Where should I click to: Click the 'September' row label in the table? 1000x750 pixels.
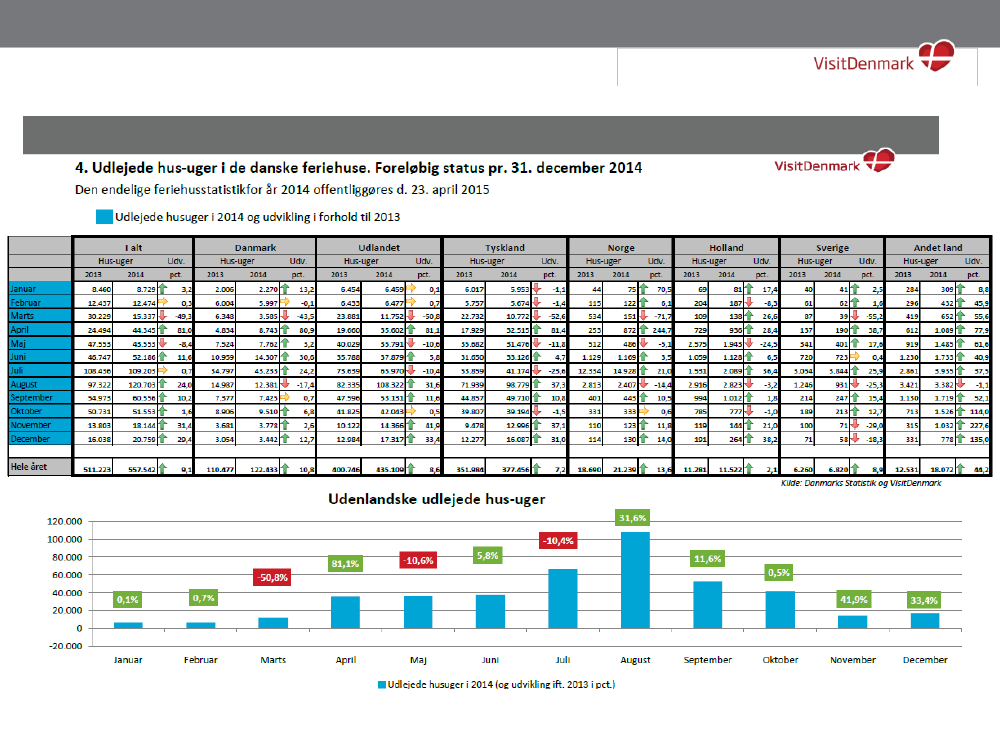tap(40, 397)
